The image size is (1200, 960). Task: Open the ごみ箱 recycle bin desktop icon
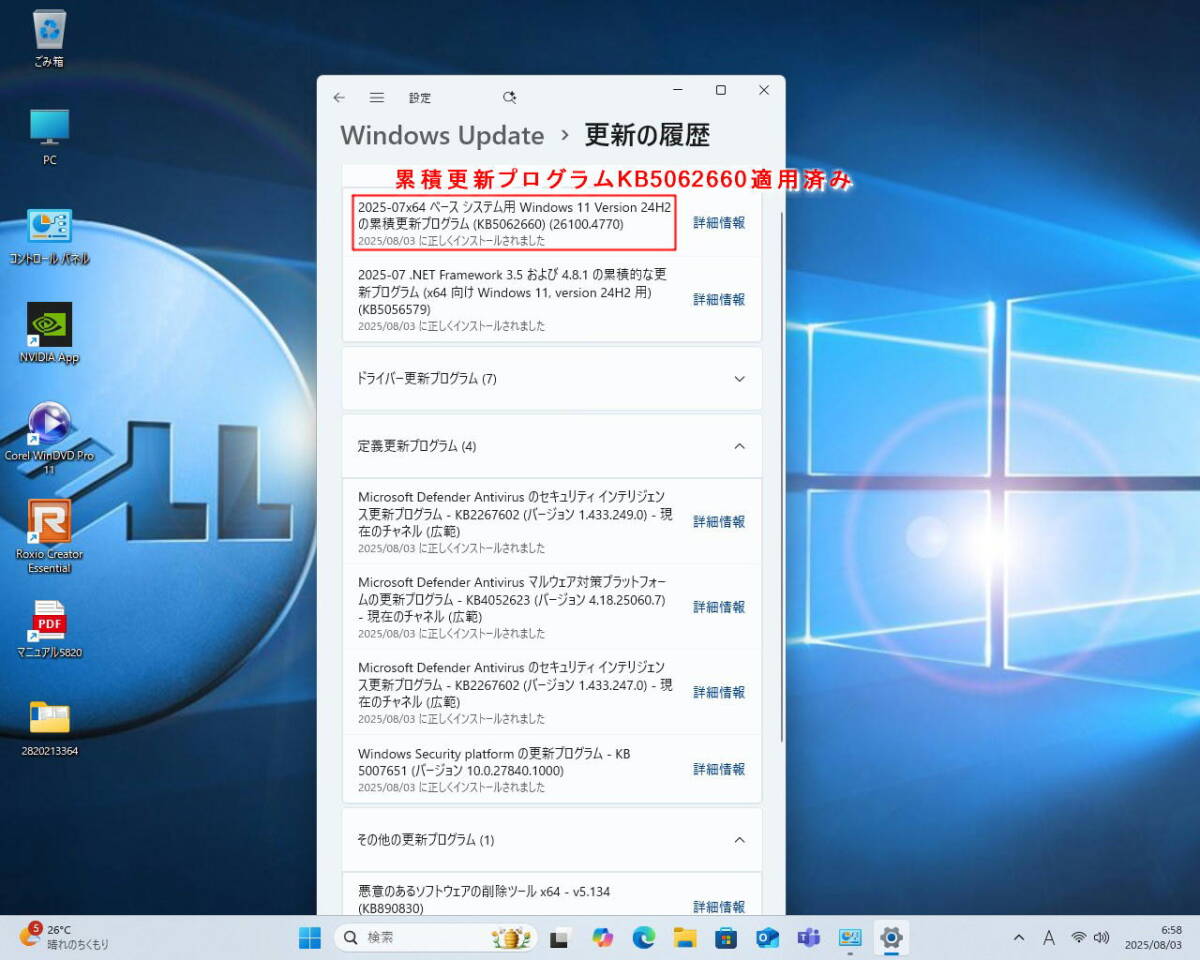click(x=49, y=38)
